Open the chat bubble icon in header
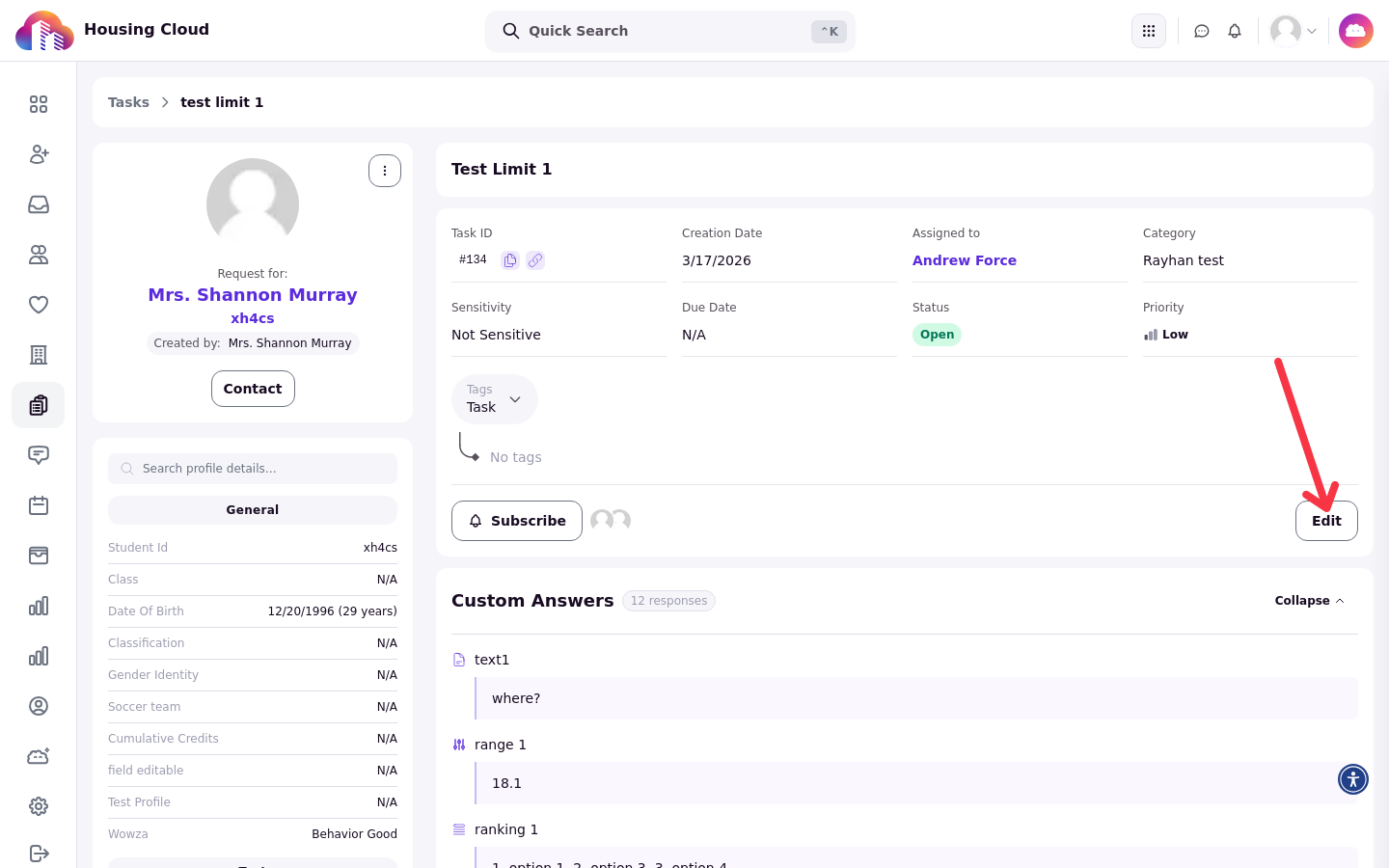Screen dimensions: 1389x868 1202,31
